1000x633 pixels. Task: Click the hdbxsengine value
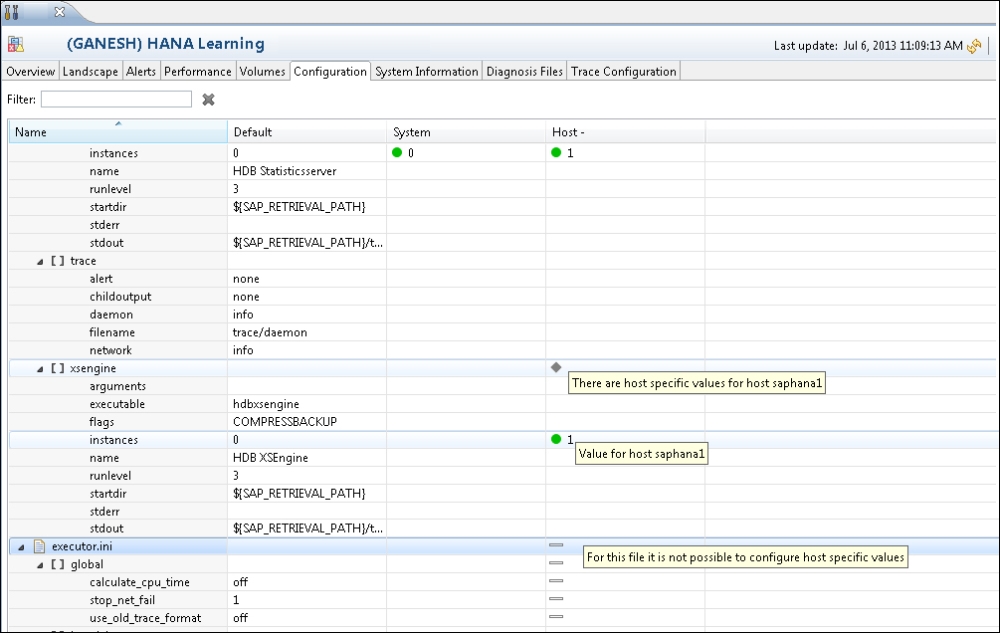click(x=266, y=404)
